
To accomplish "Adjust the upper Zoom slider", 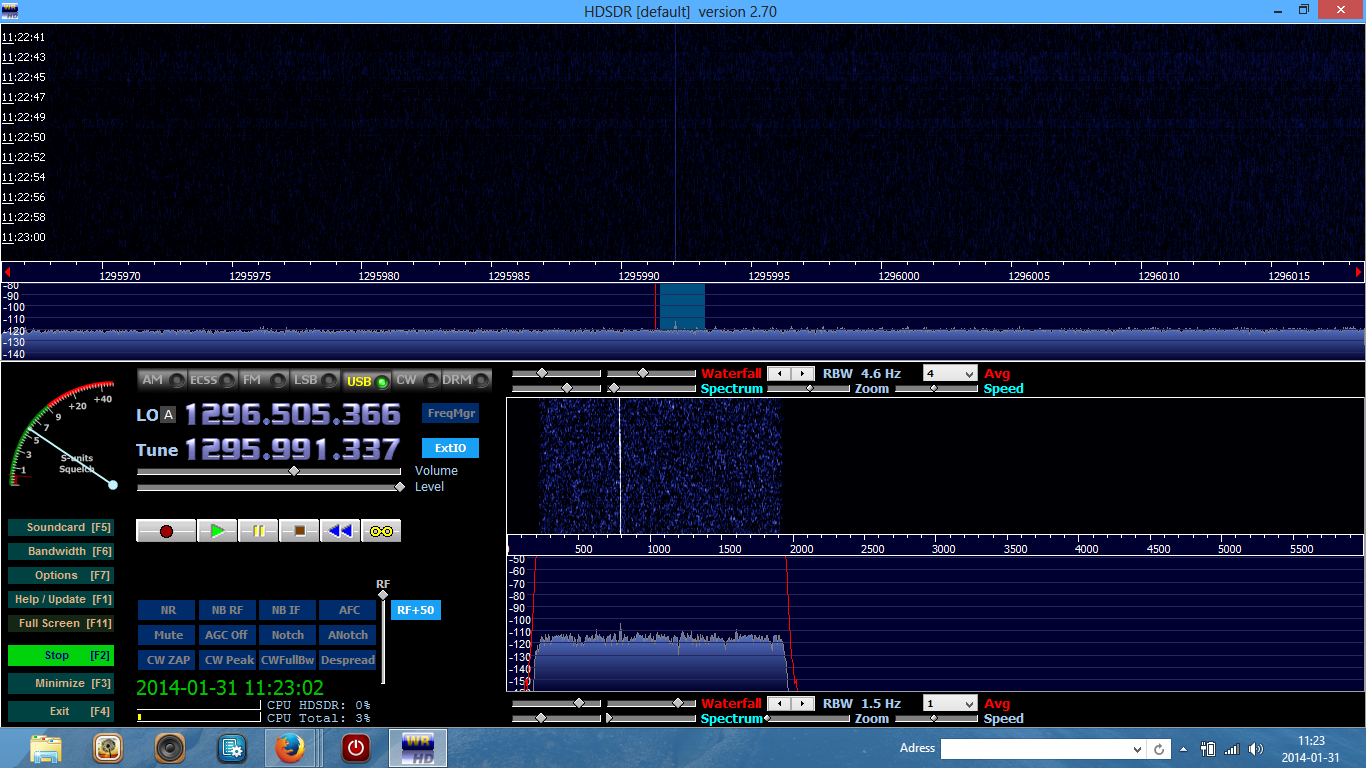I will pyautogui.click(x=808, y=388).
